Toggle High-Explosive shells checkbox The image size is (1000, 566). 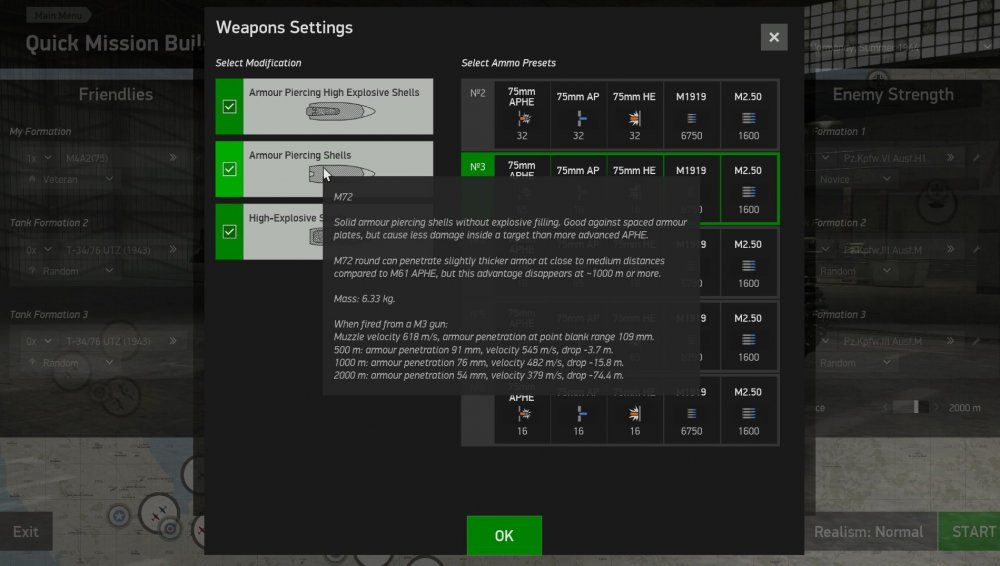tap(230, 232)
